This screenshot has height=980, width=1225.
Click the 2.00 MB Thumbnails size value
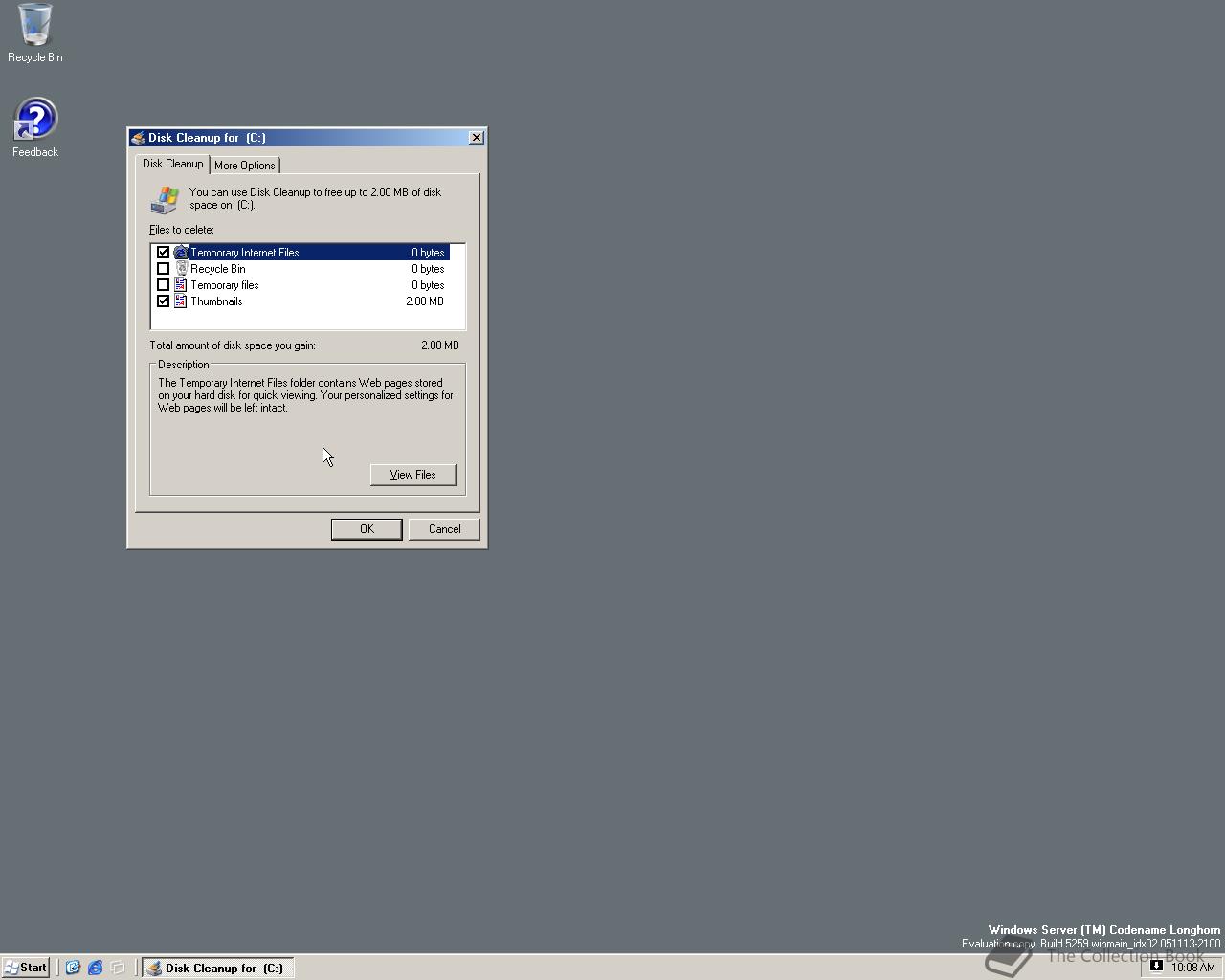pos(425,301)
